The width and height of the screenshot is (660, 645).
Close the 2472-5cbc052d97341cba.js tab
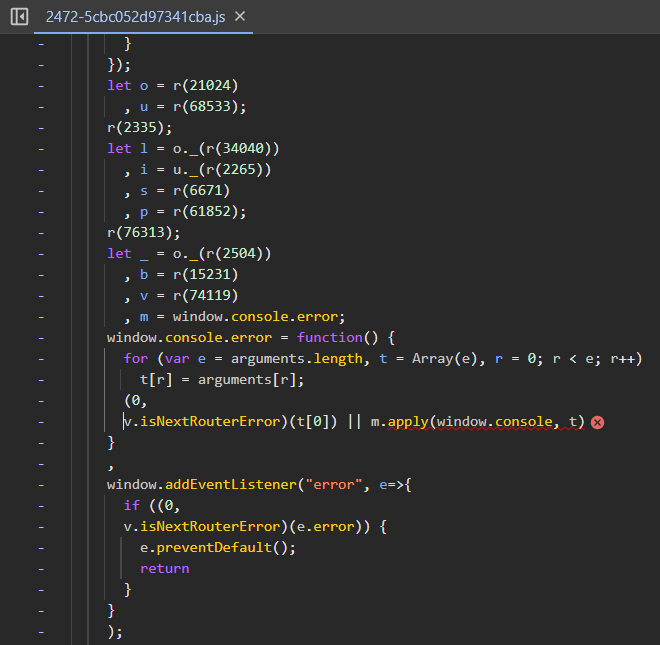point(240,16)
